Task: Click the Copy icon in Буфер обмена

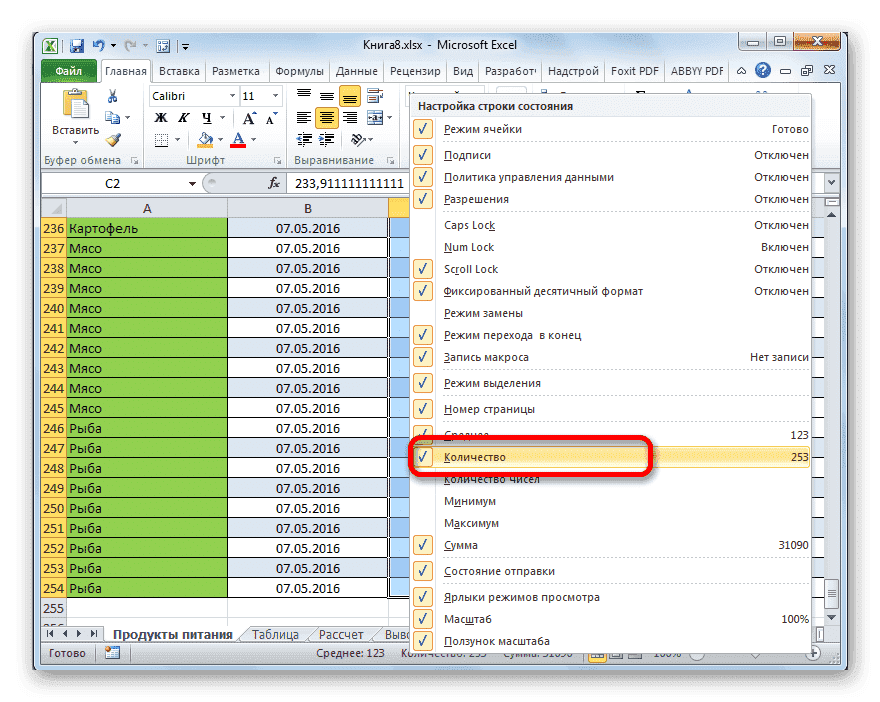Action: 113,117
